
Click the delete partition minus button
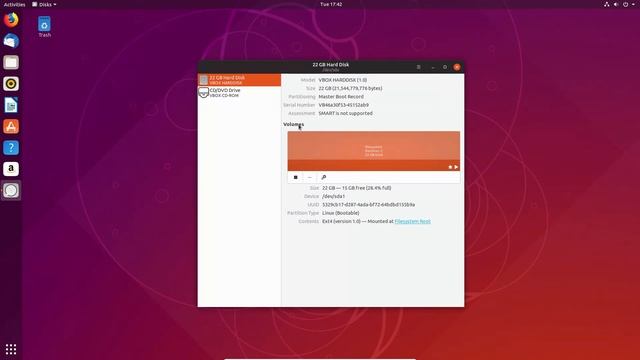point(309,177)
